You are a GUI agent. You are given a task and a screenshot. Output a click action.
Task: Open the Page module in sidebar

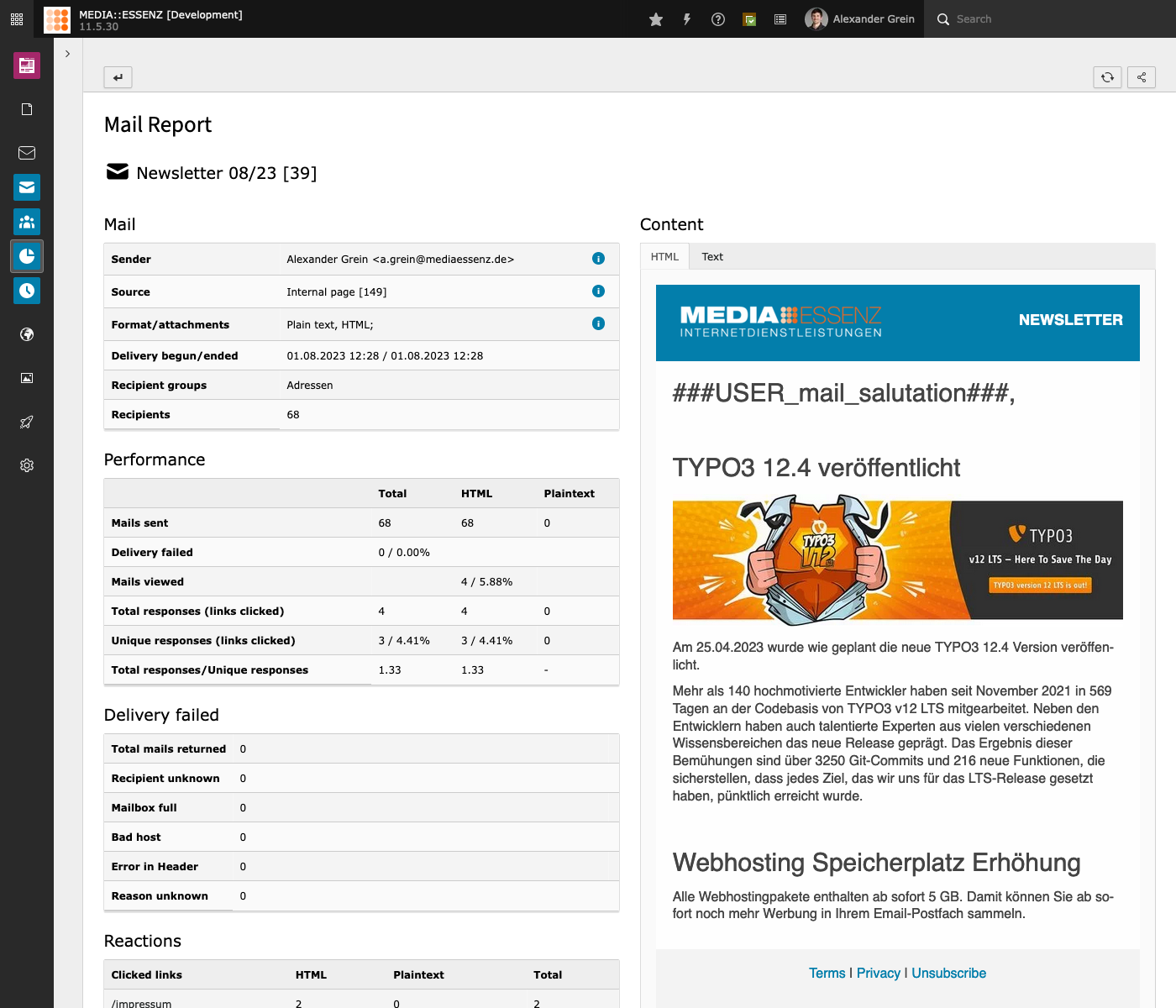(x=27, y=65)
